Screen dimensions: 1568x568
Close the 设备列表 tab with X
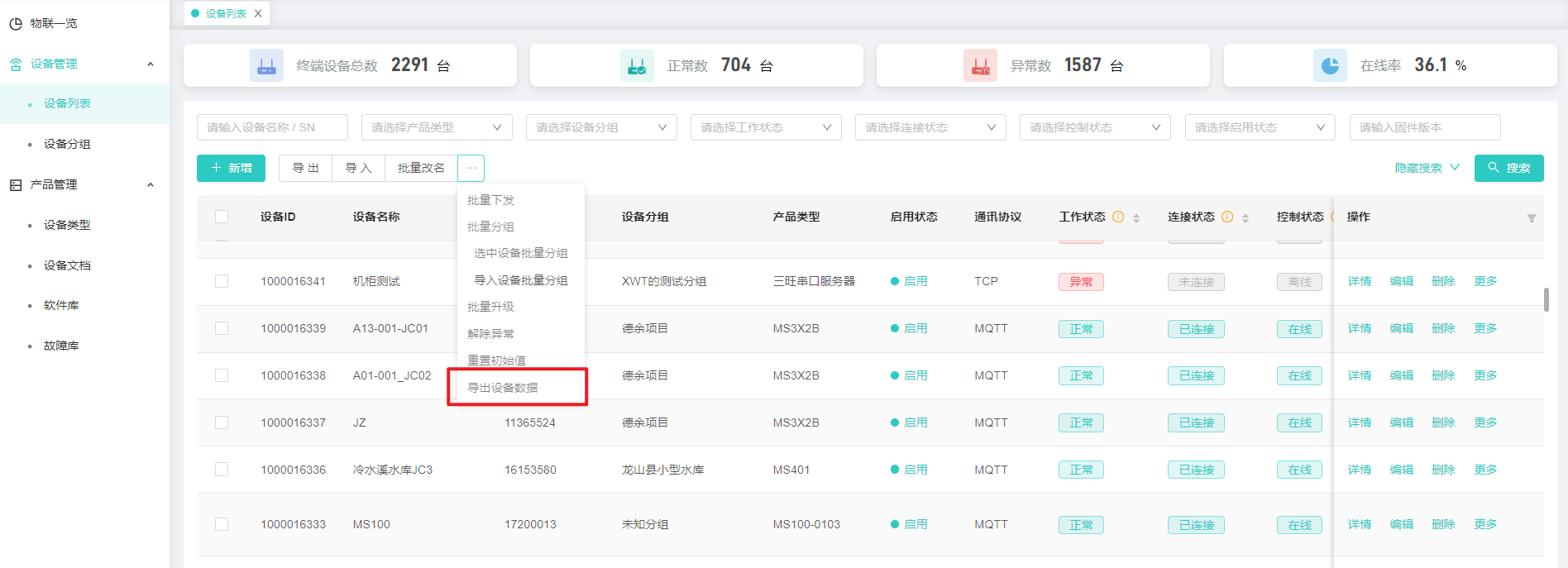[258, 13]
